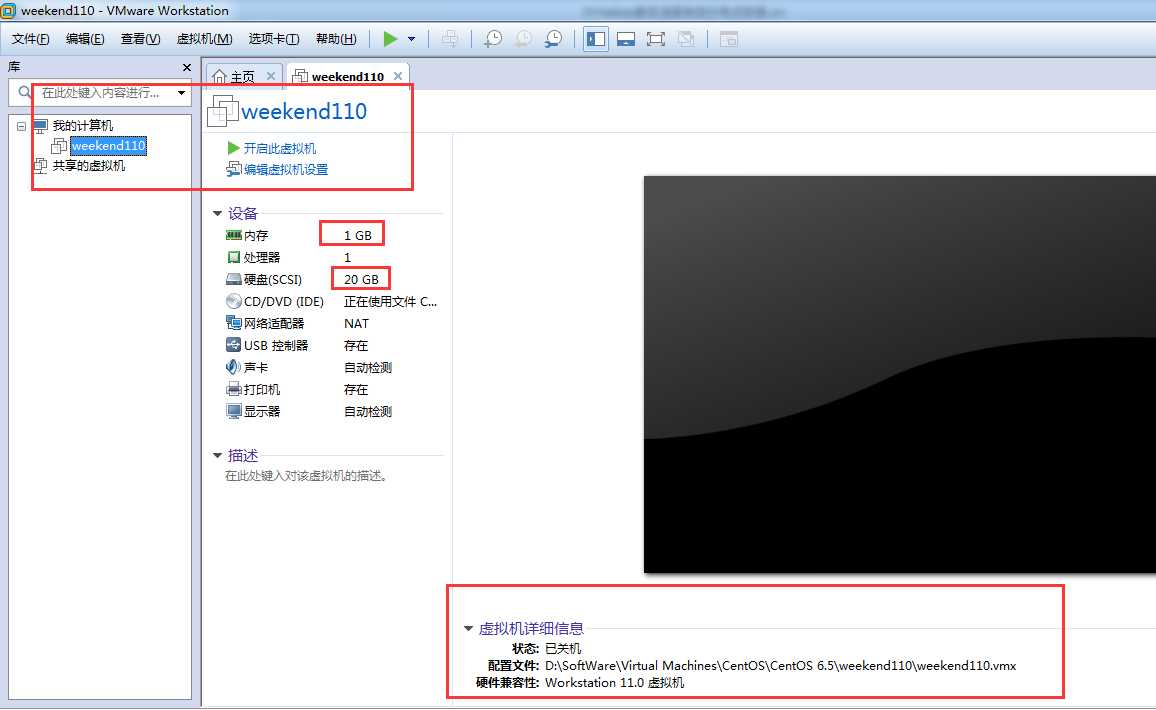Close the 主页 tab

(271, 76)
